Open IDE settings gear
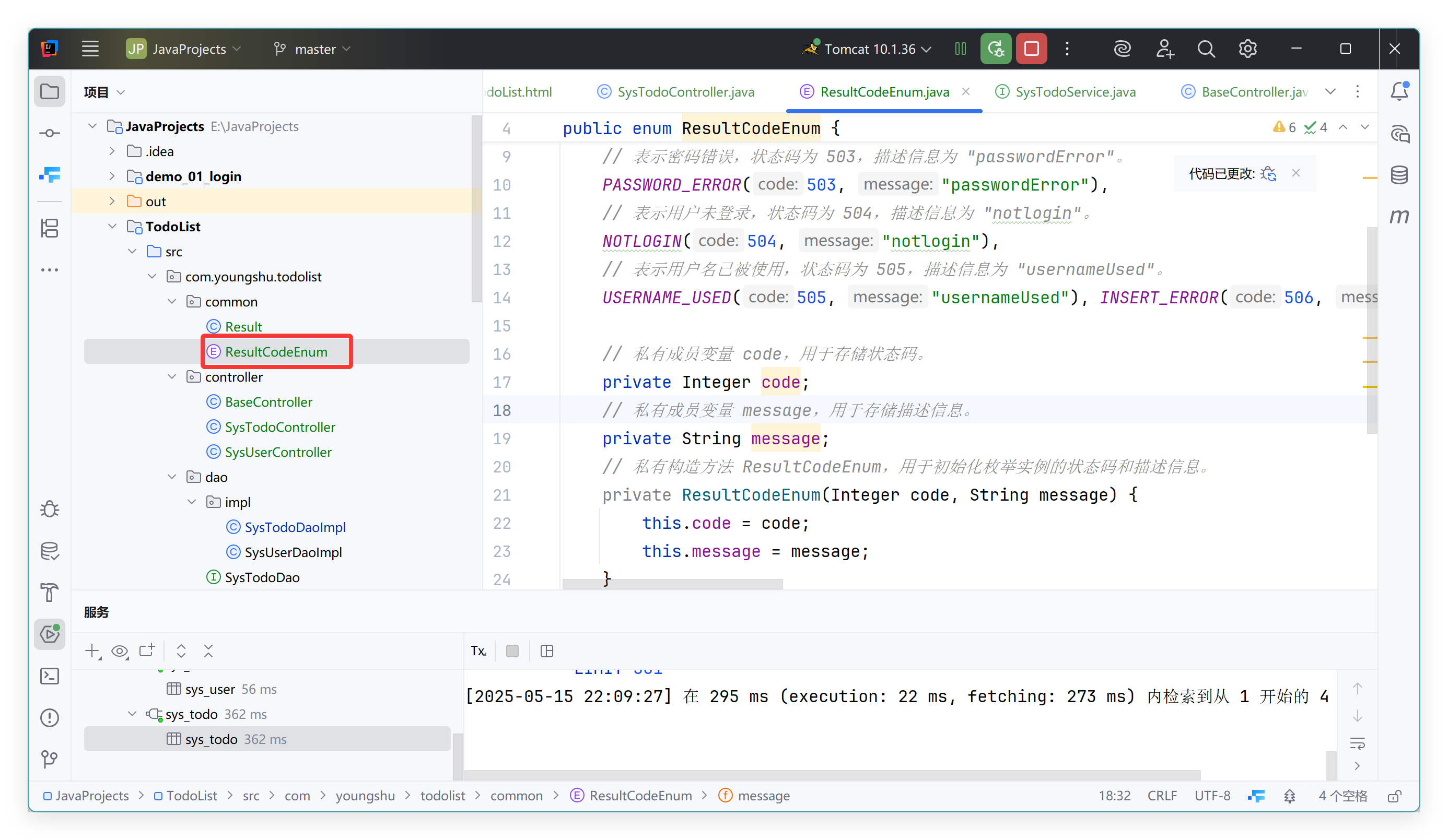 tap(1247, 49)
